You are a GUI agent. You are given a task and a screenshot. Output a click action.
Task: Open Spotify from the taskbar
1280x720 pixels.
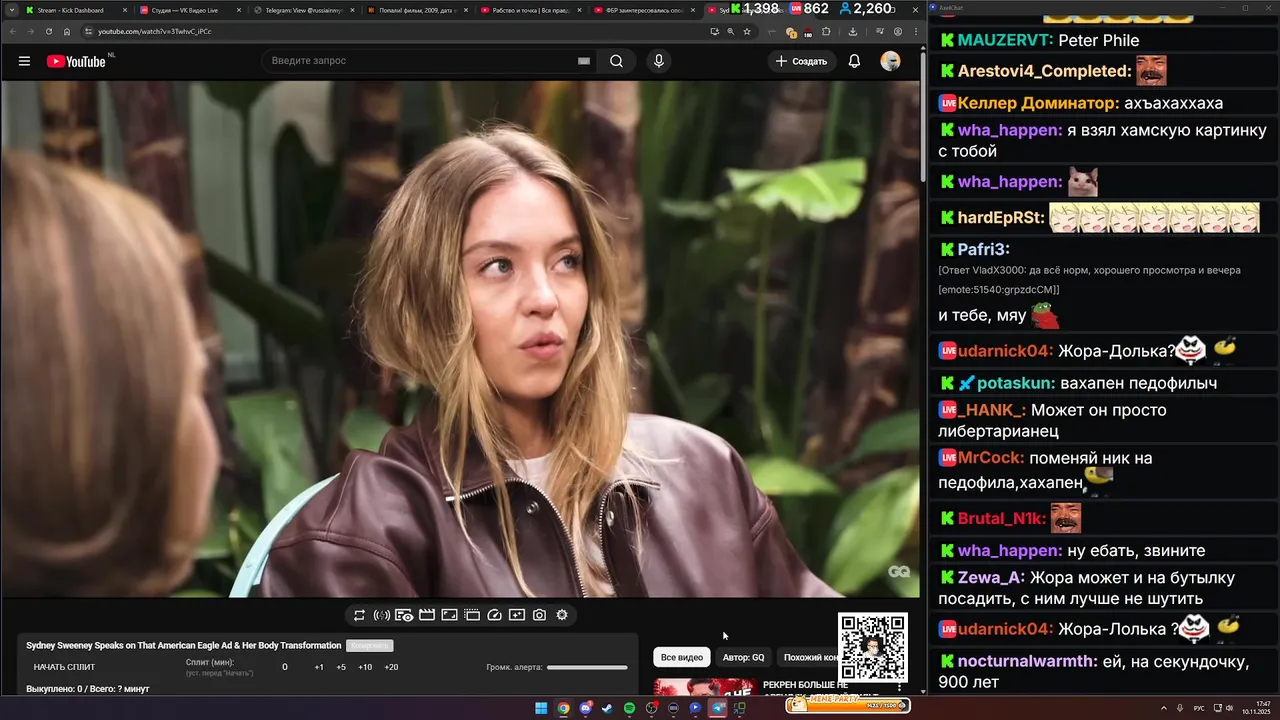pyautogui.click(x=629, y=708)
